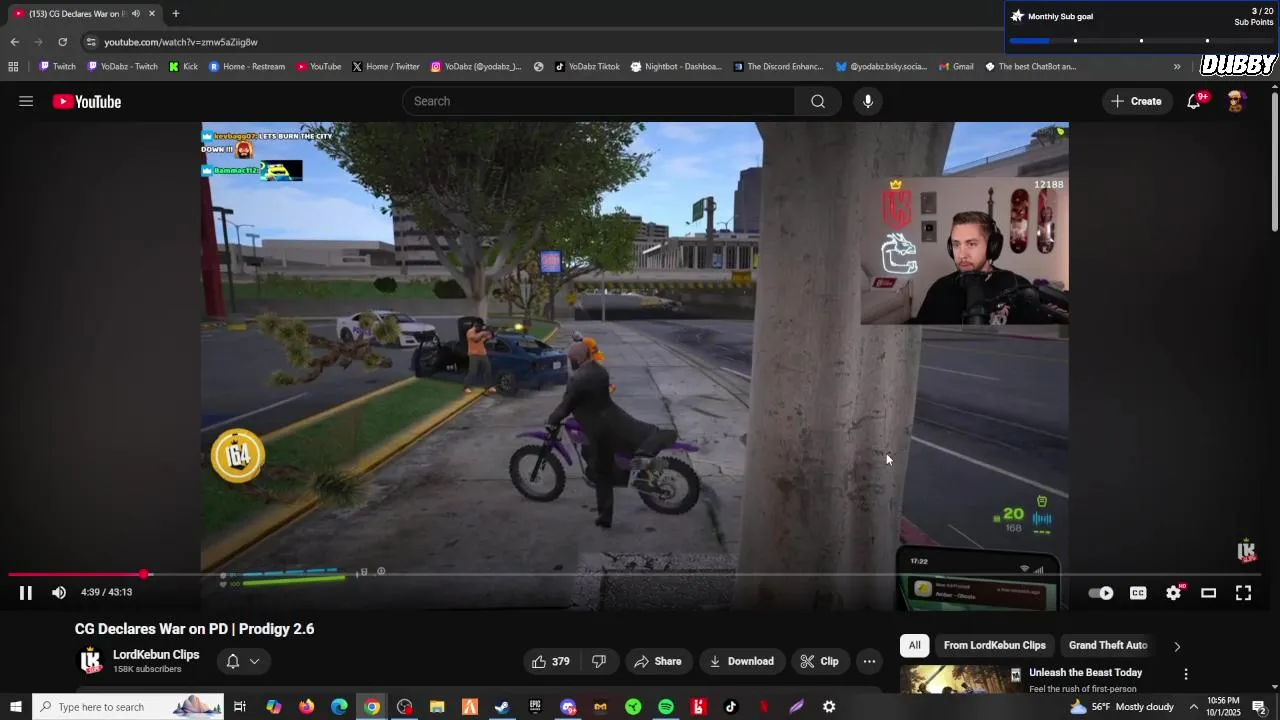1280x720 pixels.
Task: Open Twitch bookmark
Action: tap(57, 67)
